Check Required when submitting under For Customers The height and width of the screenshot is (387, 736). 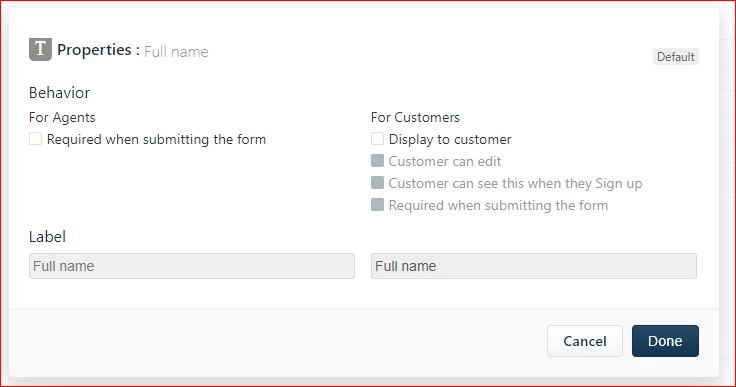377,205
